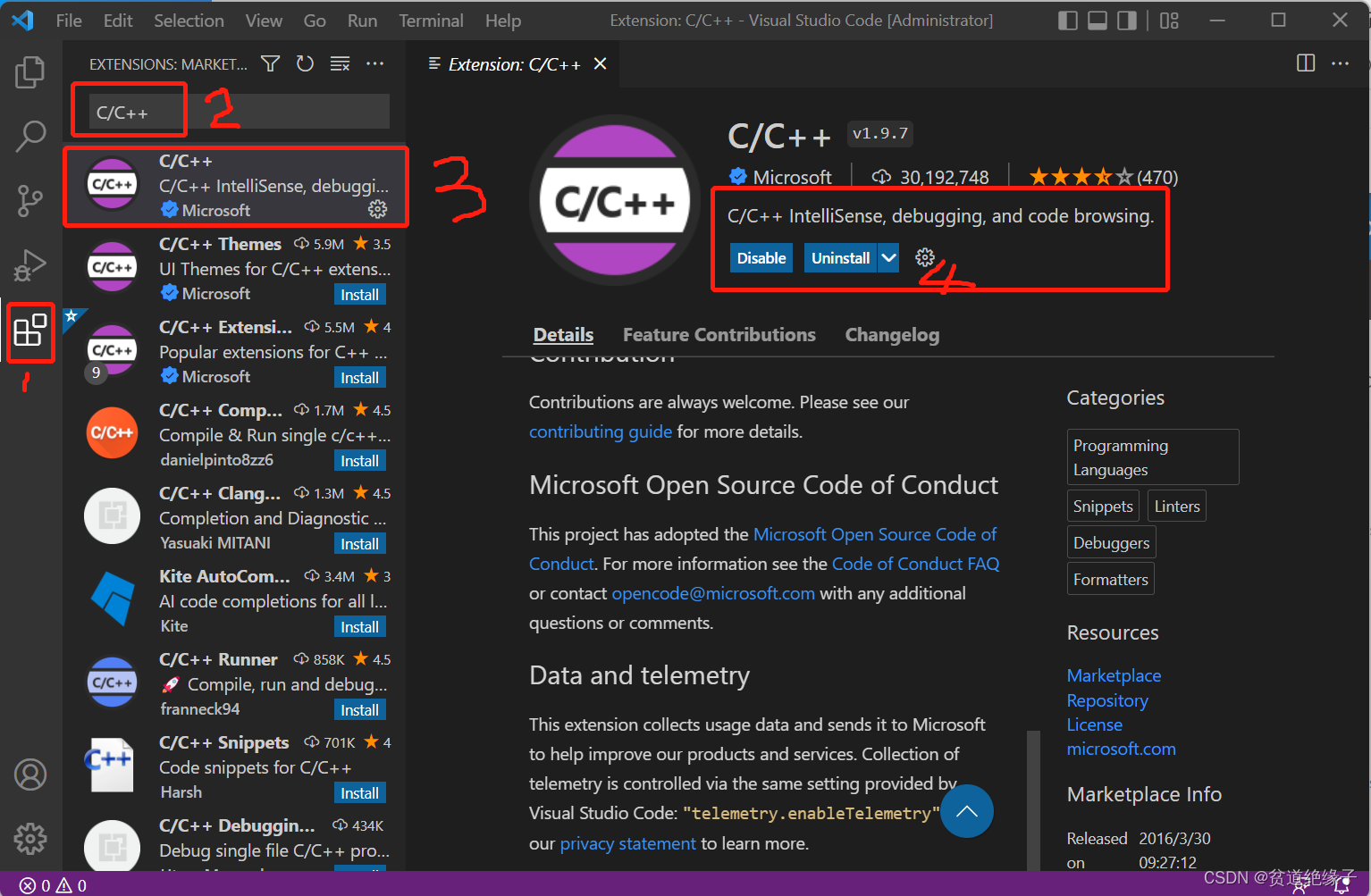Select the Formatters category tag
Viewport: 1371px width, 896px height.
(1110, 580)
